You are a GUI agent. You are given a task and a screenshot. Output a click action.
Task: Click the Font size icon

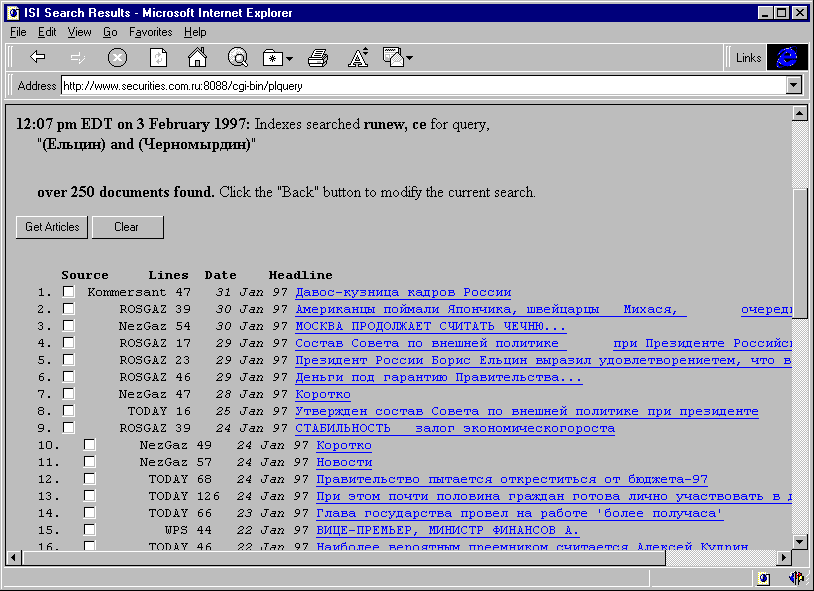358,58
